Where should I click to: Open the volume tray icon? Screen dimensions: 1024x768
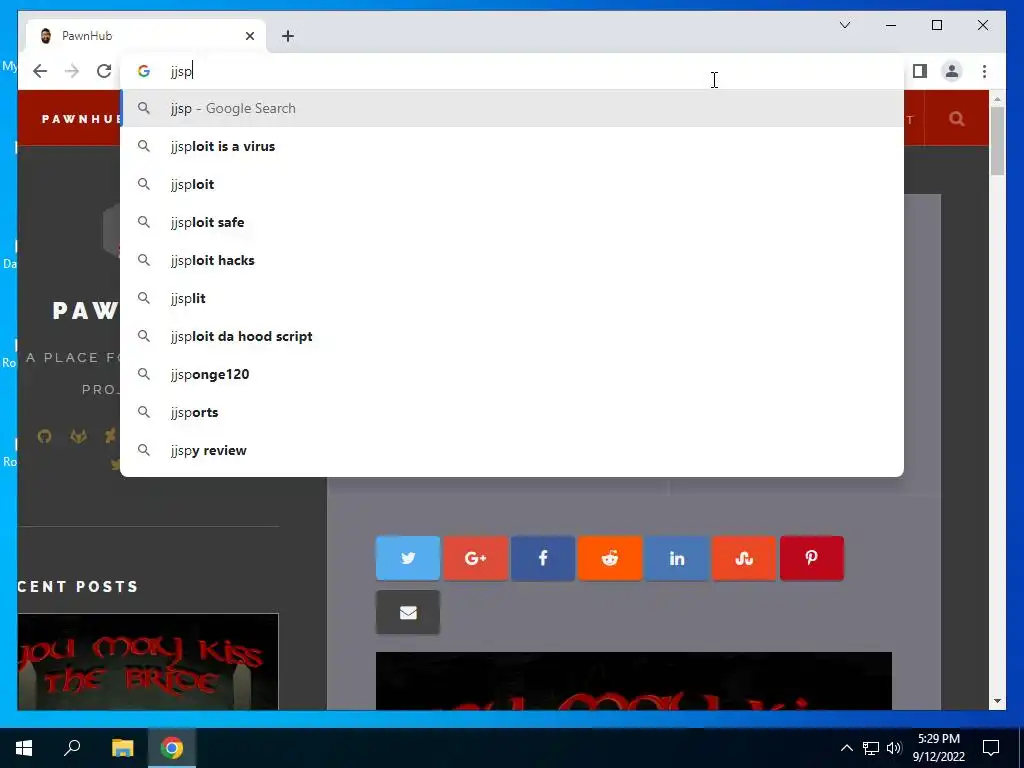(894, 748)
